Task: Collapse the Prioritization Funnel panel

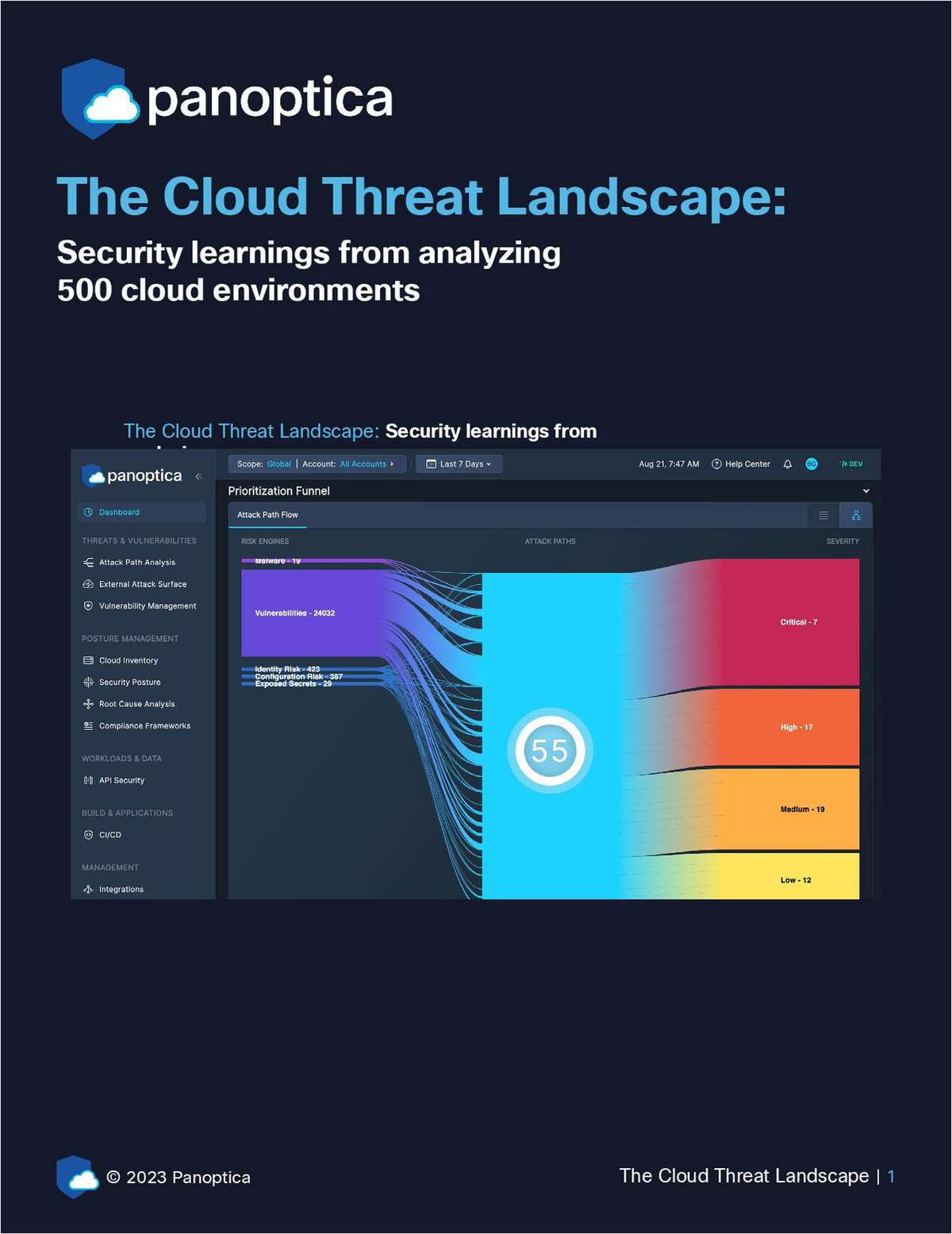Action: tap(866, 490)
